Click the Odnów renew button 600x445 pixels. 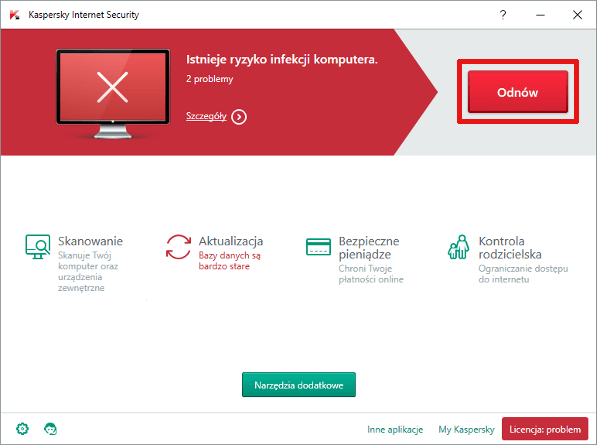[517, 92]
